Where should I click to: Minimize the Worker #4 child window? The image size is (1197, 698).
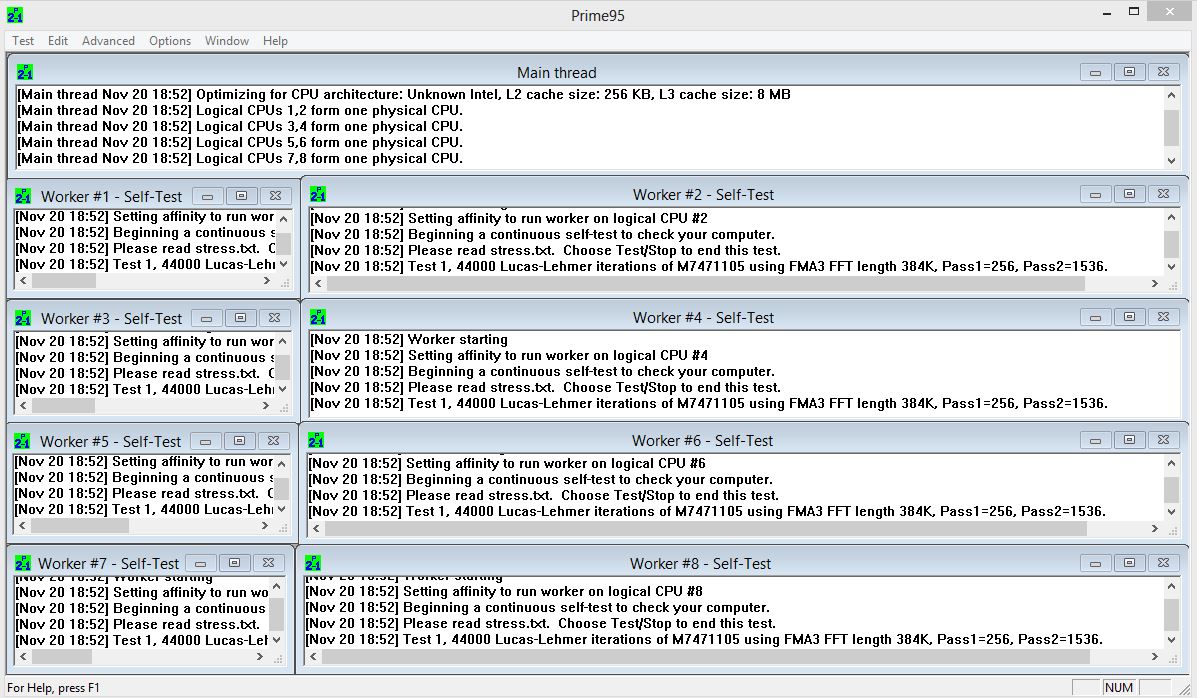pos(1095,317)
